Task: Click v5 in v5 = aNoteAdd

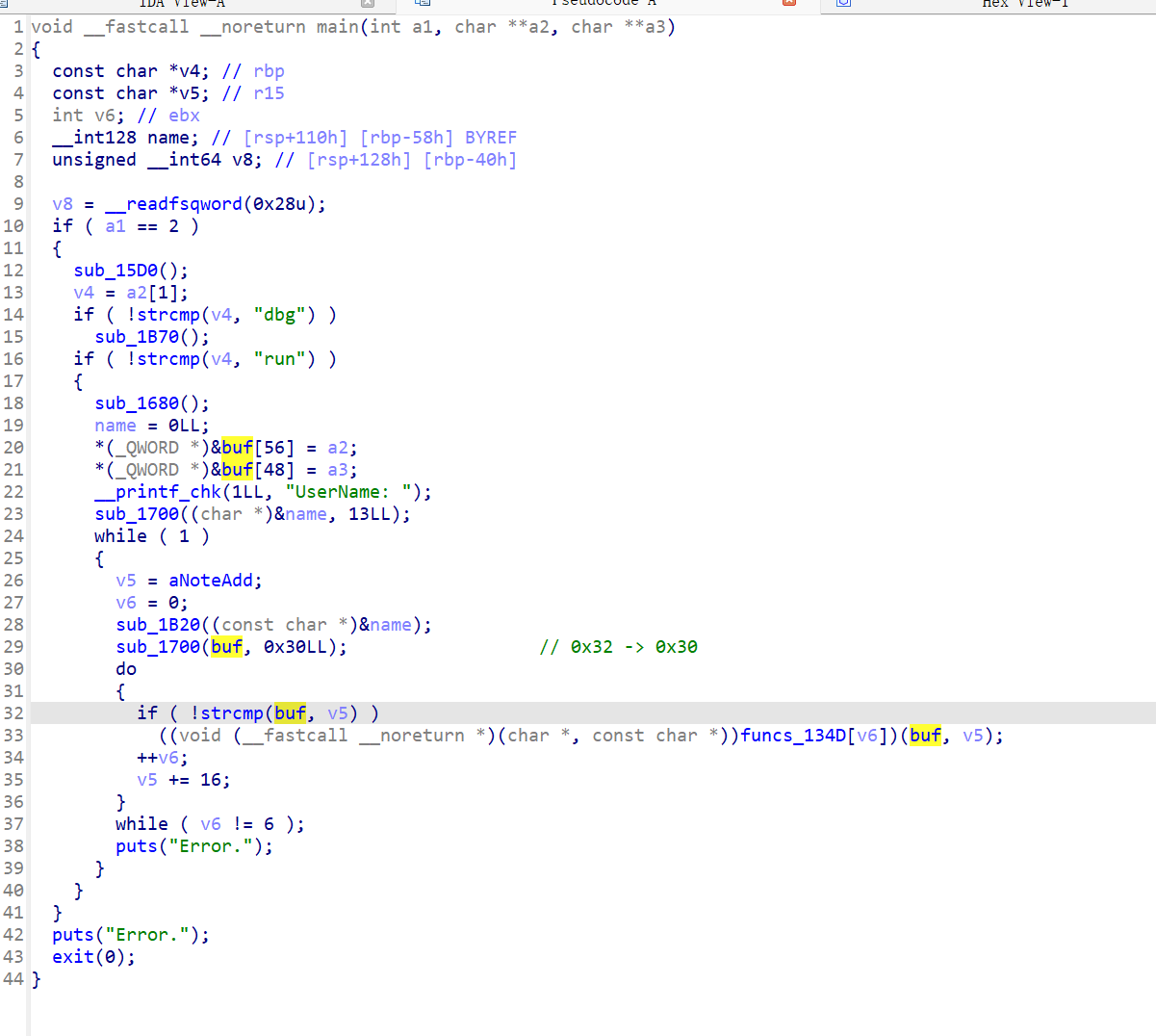Action: [x=126, y=581]
